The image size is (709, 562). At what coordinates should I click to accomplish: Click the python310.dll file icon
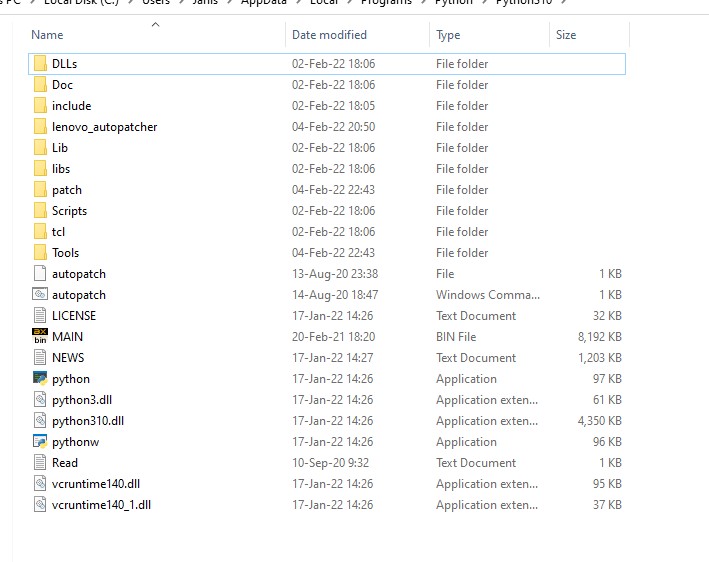(x=40, y=420)
